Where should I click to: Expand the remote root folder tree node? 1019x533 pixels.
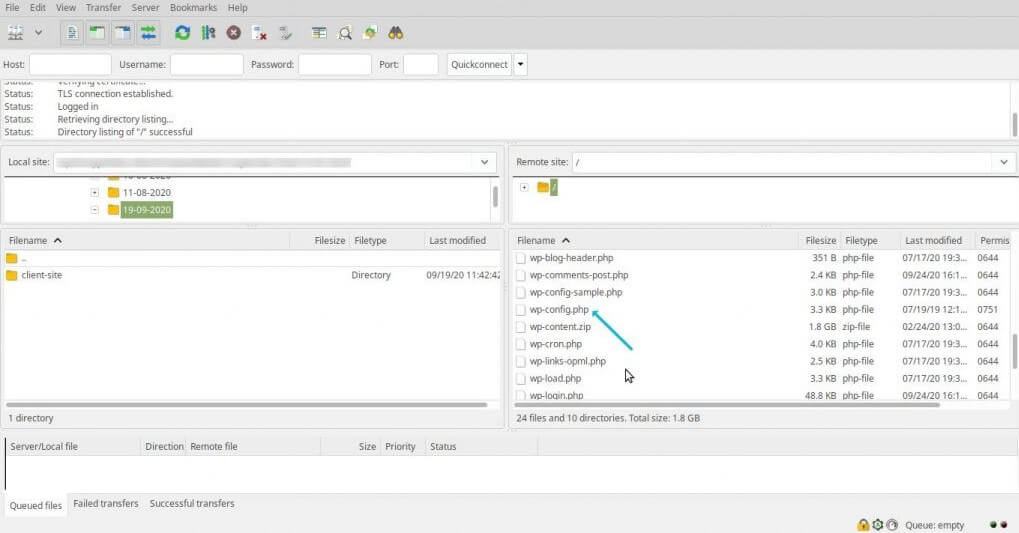(524, 187)
